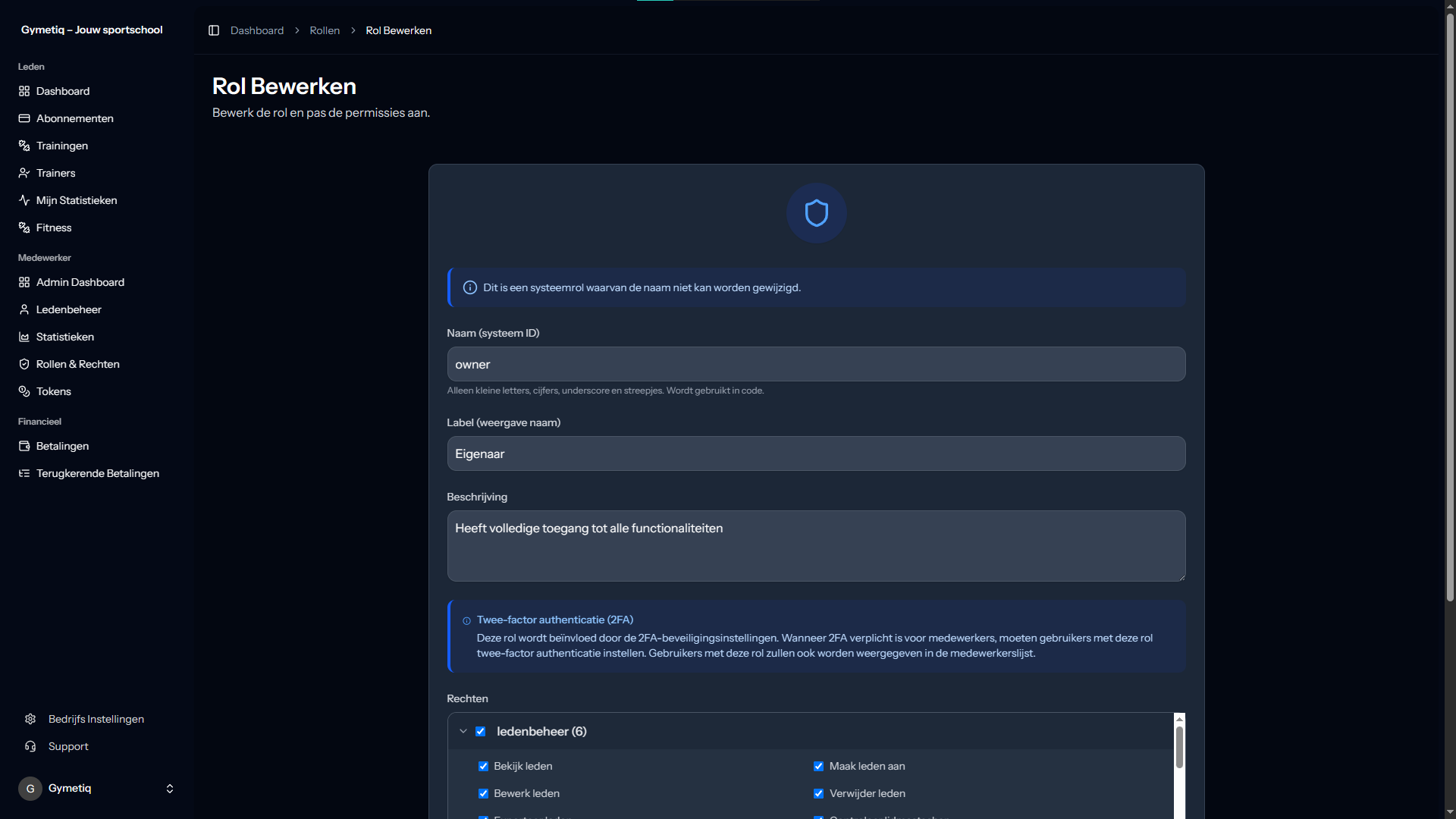The image size is (1456, 819).
Task: Go to Ledenbeheer in the sidebar
Action: [97, 309]
